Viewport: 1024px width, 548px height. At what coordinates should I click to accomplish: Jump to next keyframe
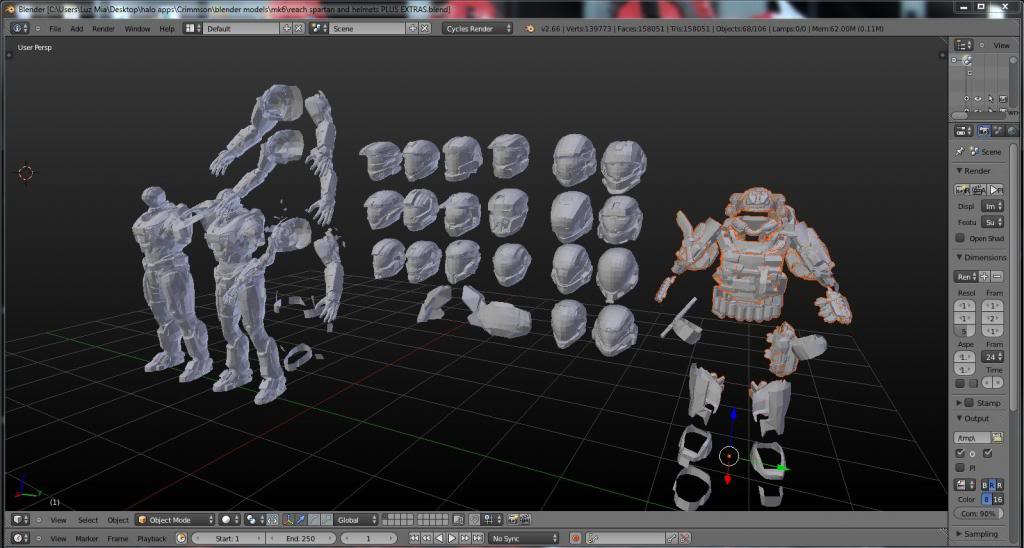(465, 538)
